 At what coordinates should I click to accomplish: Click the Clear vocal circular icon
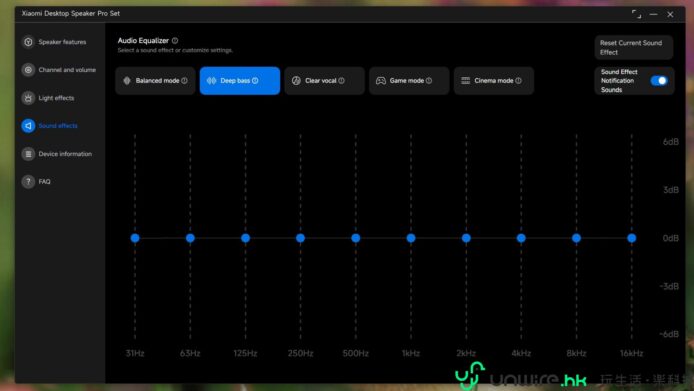[x=296, y=81]
